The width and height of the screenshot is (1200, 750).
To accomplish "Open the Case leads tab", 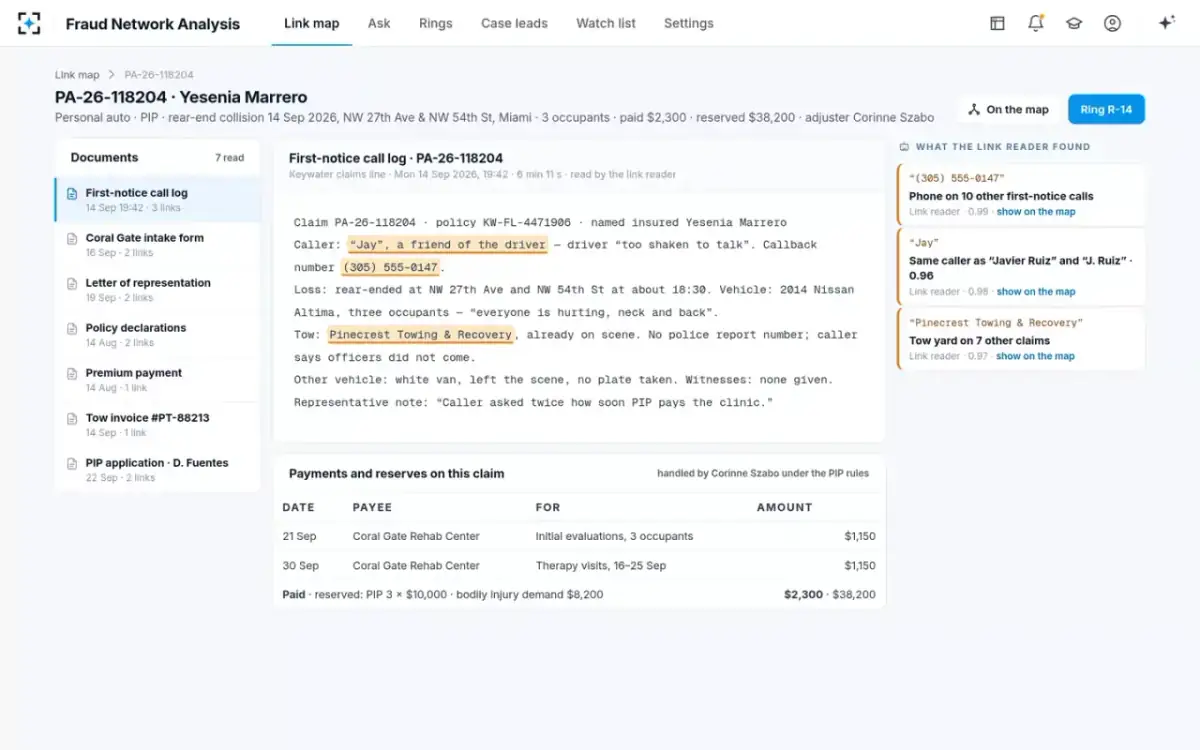I will (514, 23).
